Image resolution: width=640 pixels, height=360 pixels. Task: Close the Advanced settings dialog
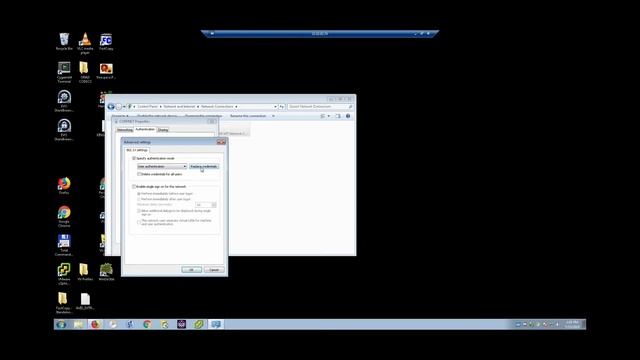click(x=221, y=142)
